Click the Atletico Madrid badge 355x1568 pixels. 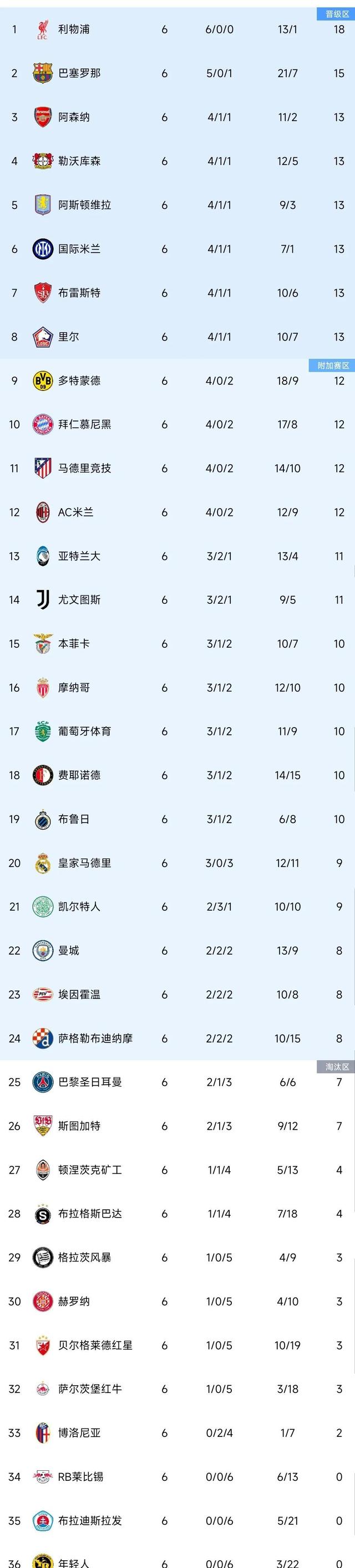[x=43, y=468]
